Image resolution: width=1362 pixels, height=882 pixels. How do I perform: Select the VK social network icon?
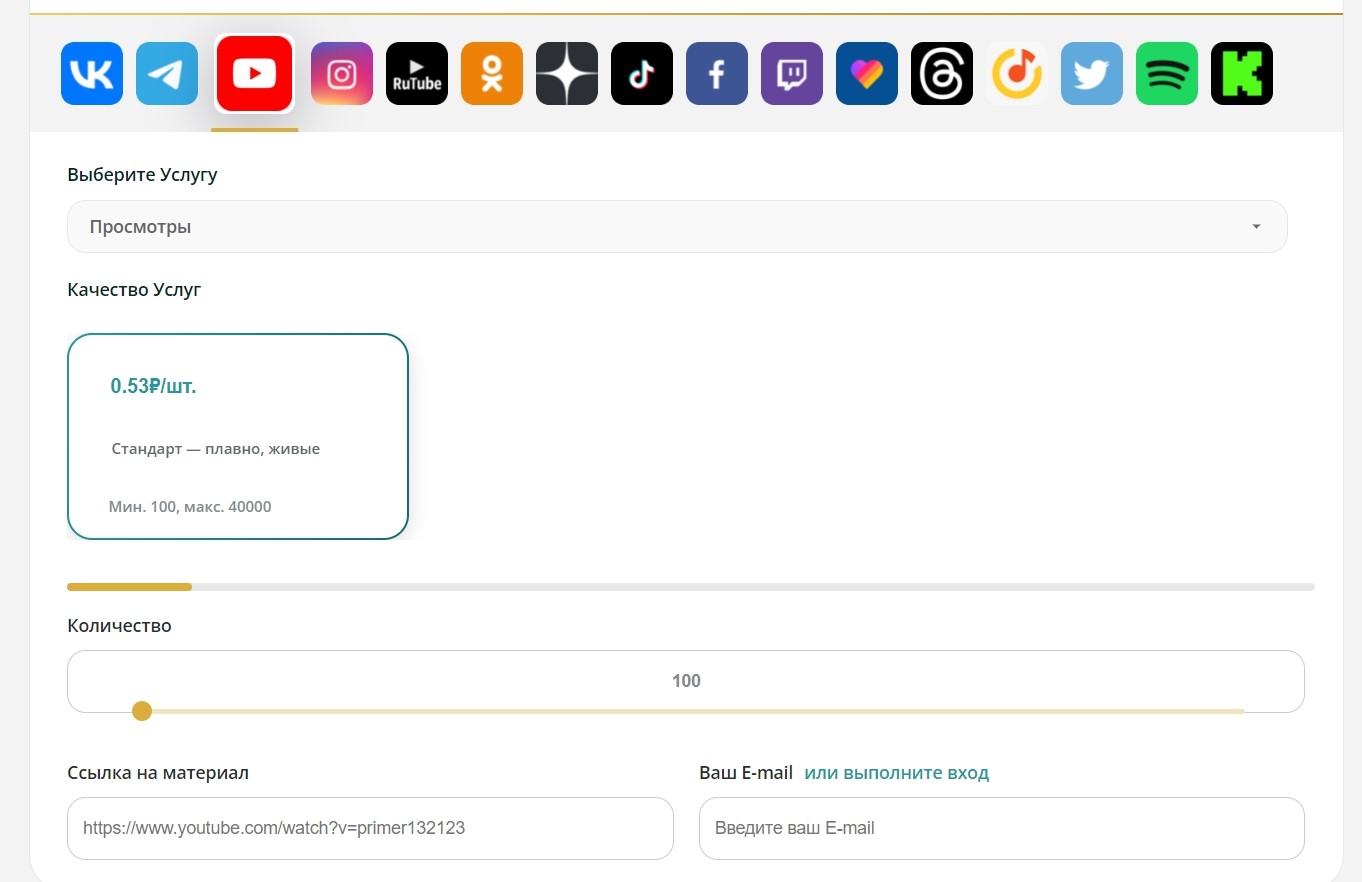(92, 74)
